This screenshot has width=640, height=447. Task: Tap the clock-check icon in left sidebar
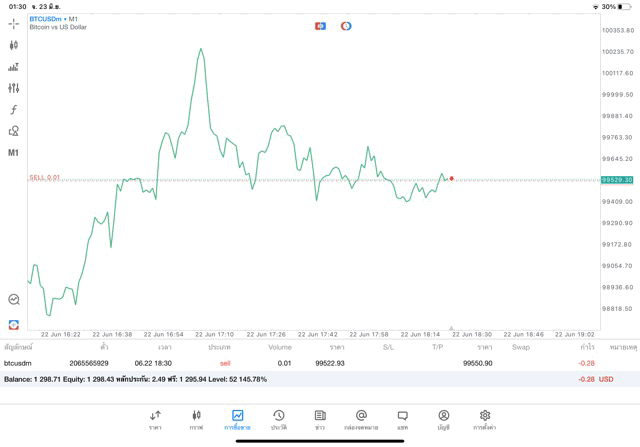pos(14,299)
